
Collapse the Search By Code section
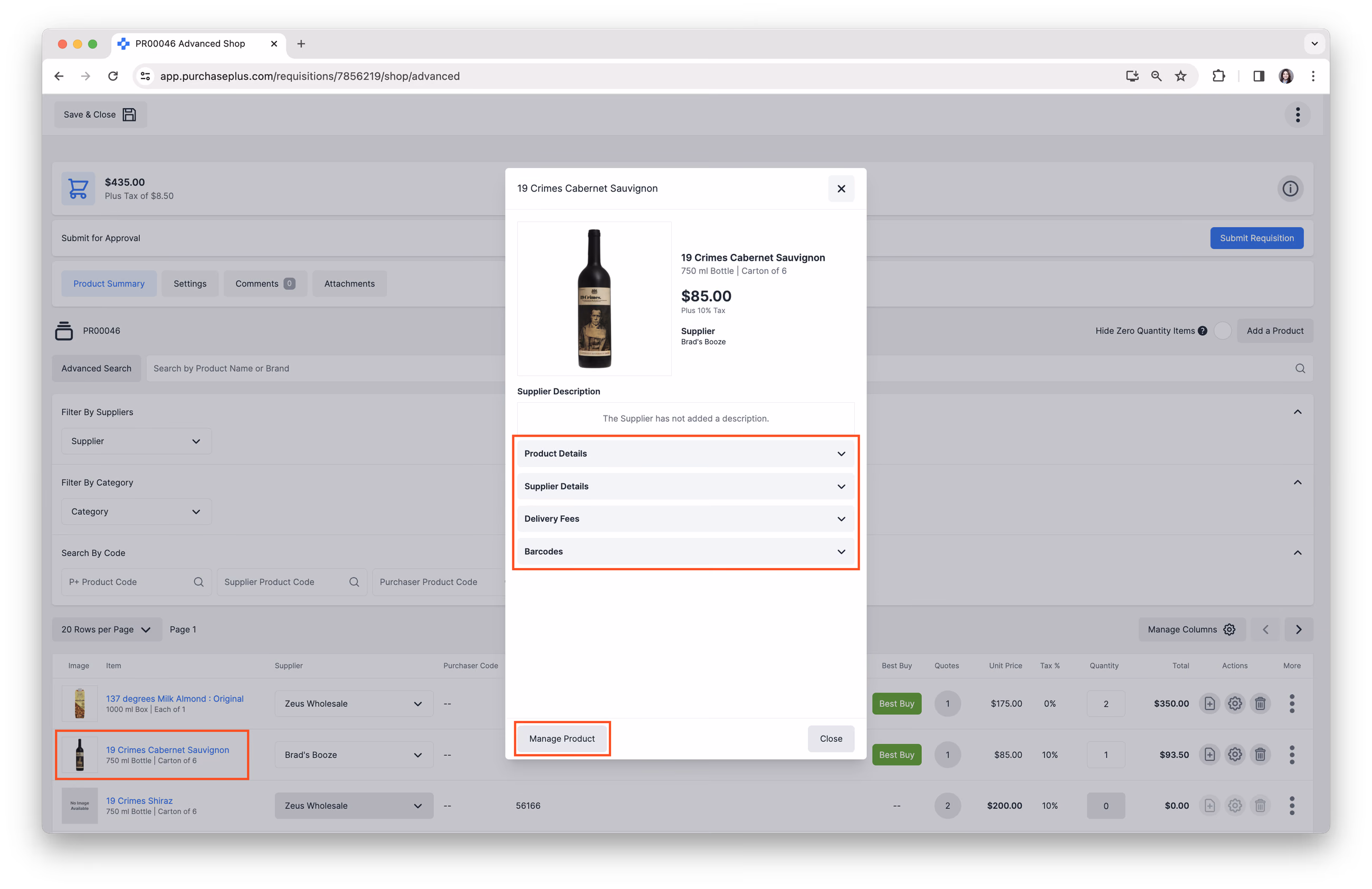click(x=1298, y=553)
